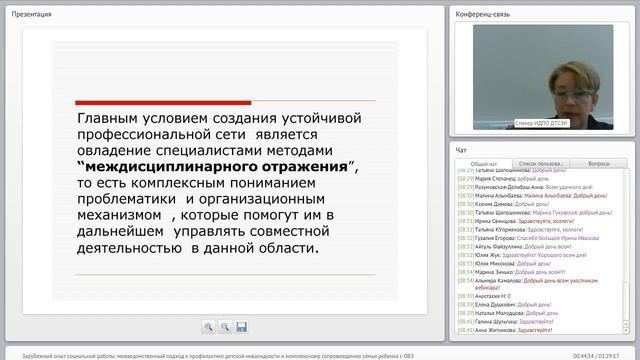Select Ирина Свинцова's chat message
Image resolution: width=640 pixels, height=360 pixels.
(x=516, y=221)
